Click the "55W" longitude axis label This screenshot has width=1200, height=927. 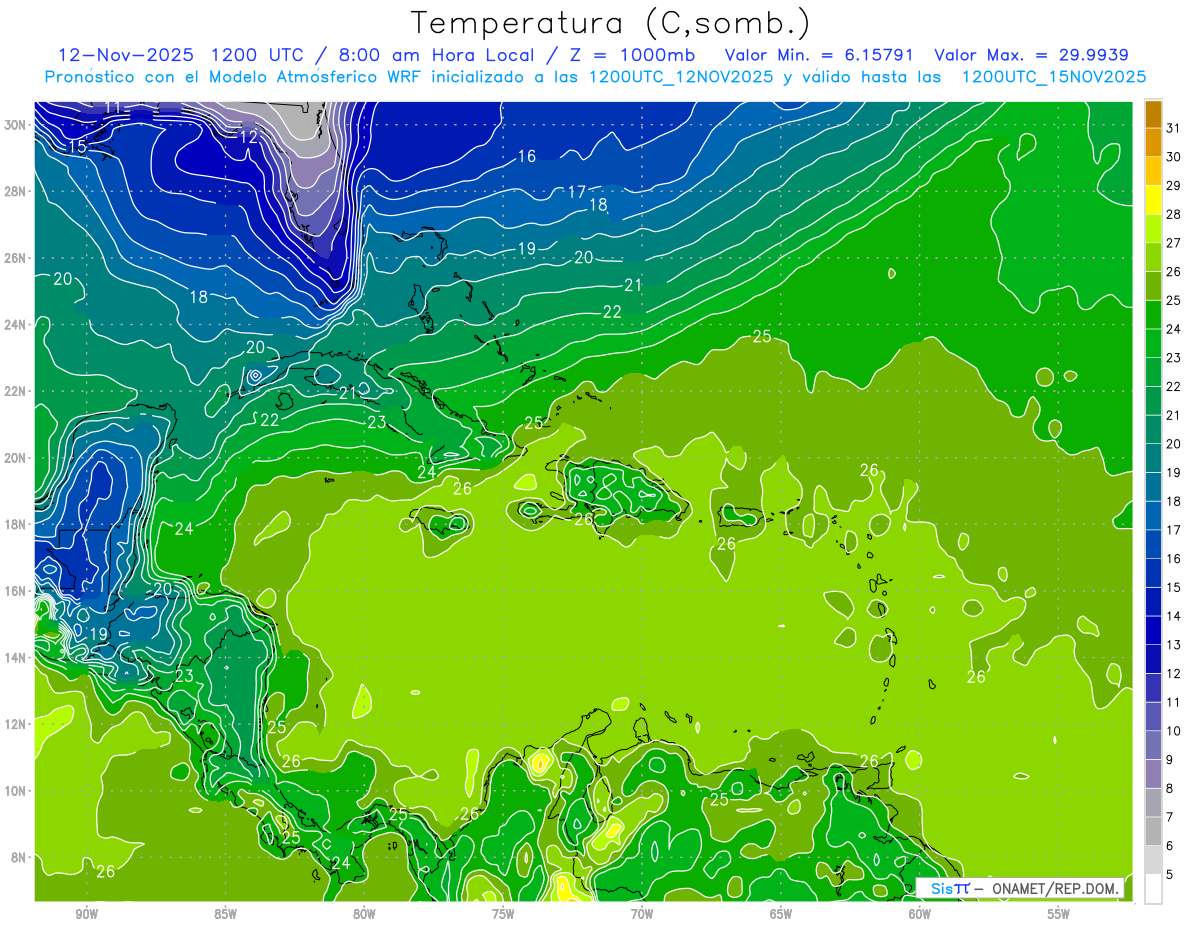(1059, 913)
